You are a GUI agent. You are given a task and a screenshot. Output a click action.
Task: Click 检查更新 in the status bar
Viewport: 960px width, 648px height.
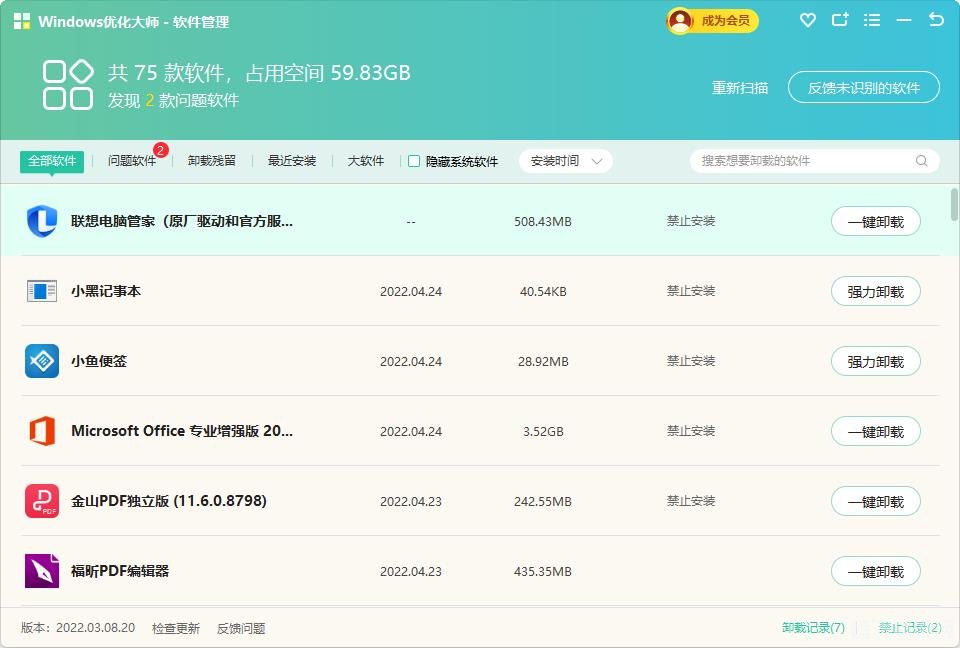point(177,627)
